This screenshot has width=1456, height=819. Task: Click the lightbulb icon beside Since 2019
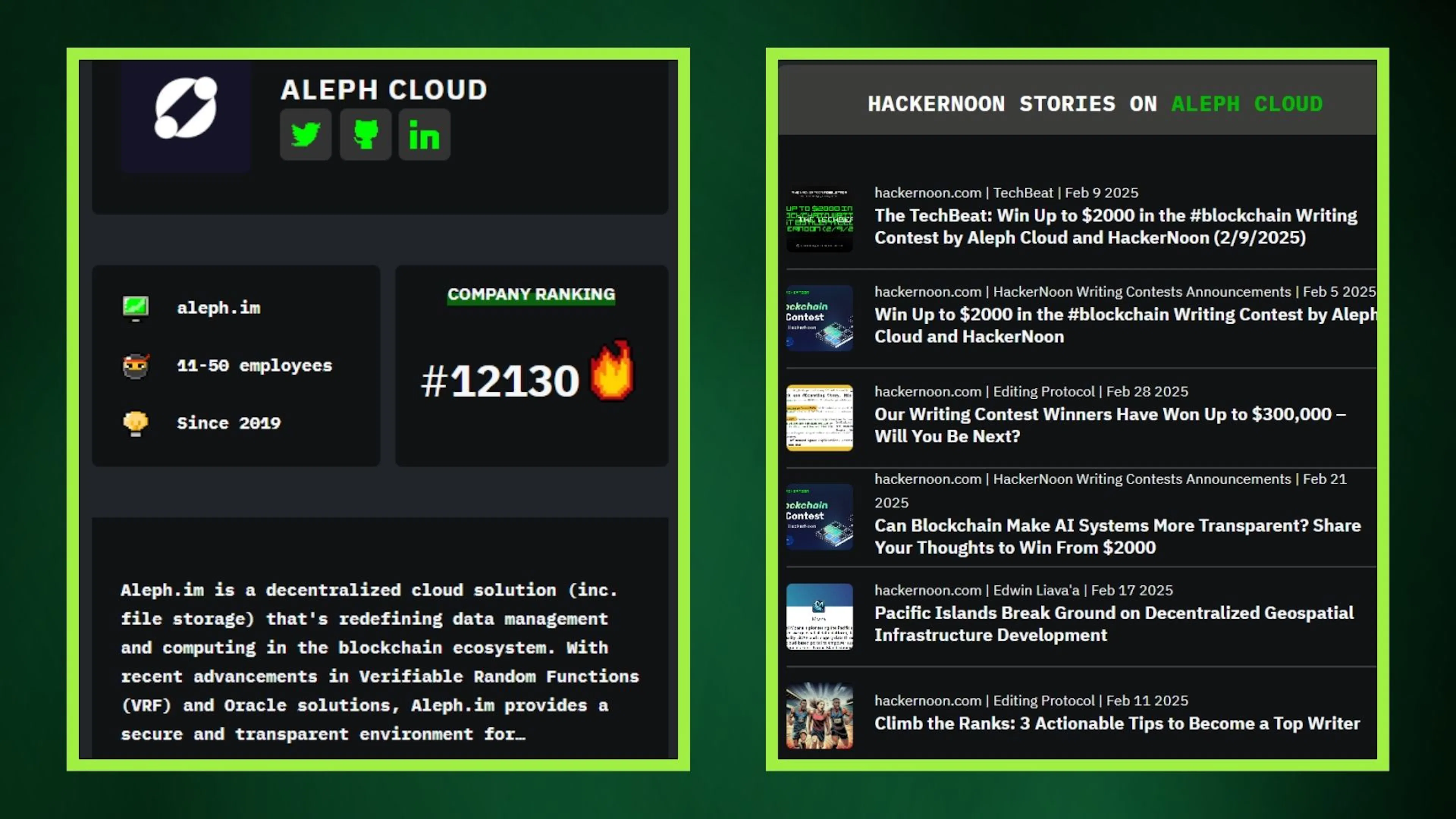[x=136, y=424]
